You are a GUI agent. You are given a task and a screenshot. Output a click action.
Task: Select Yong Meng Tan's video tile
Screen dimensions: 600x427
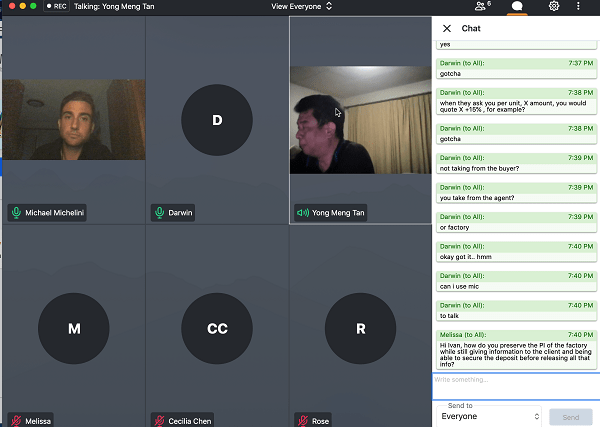pyautogui.click(x=360, y=120)
